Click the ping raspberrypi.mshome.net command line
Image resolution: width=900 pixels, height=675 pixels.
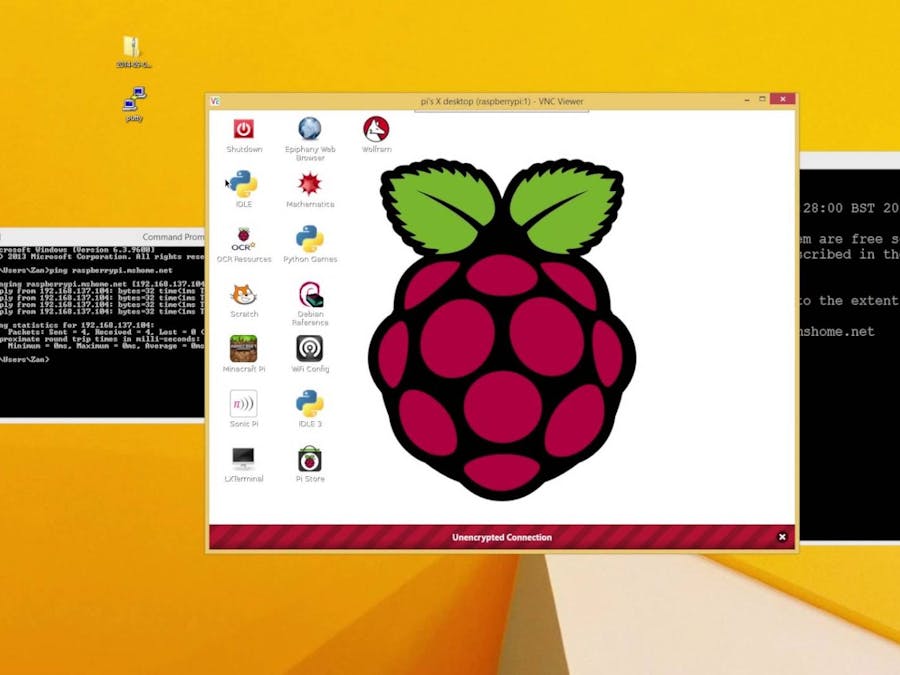click(x=86, y=270)
